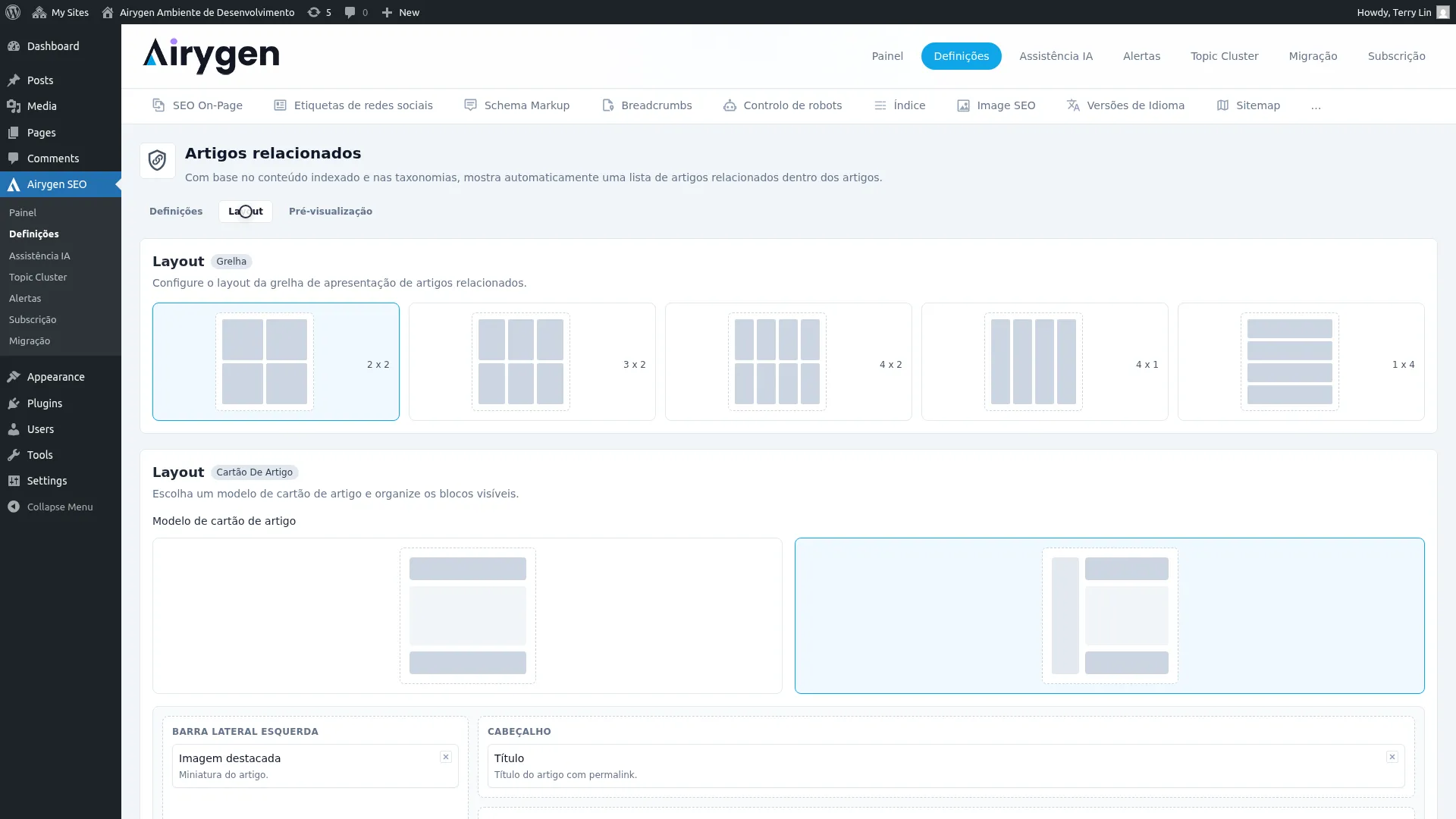Select the Título block card
The height and width of the screenshot is (819, 1456).
[946, 766]
